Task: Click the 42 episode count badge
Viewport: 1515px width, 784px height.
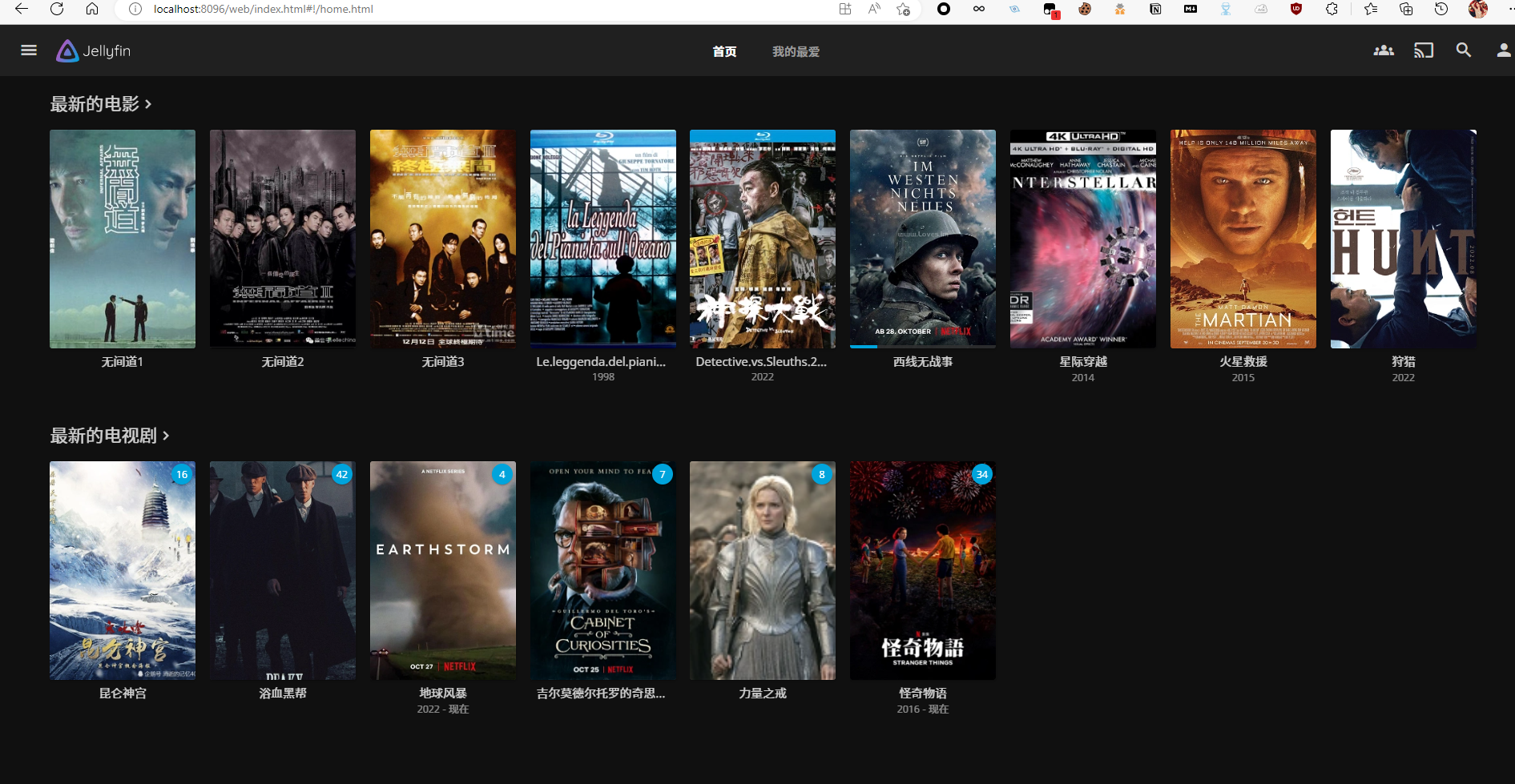Action: pyautogui.click(x=342, y=474)
